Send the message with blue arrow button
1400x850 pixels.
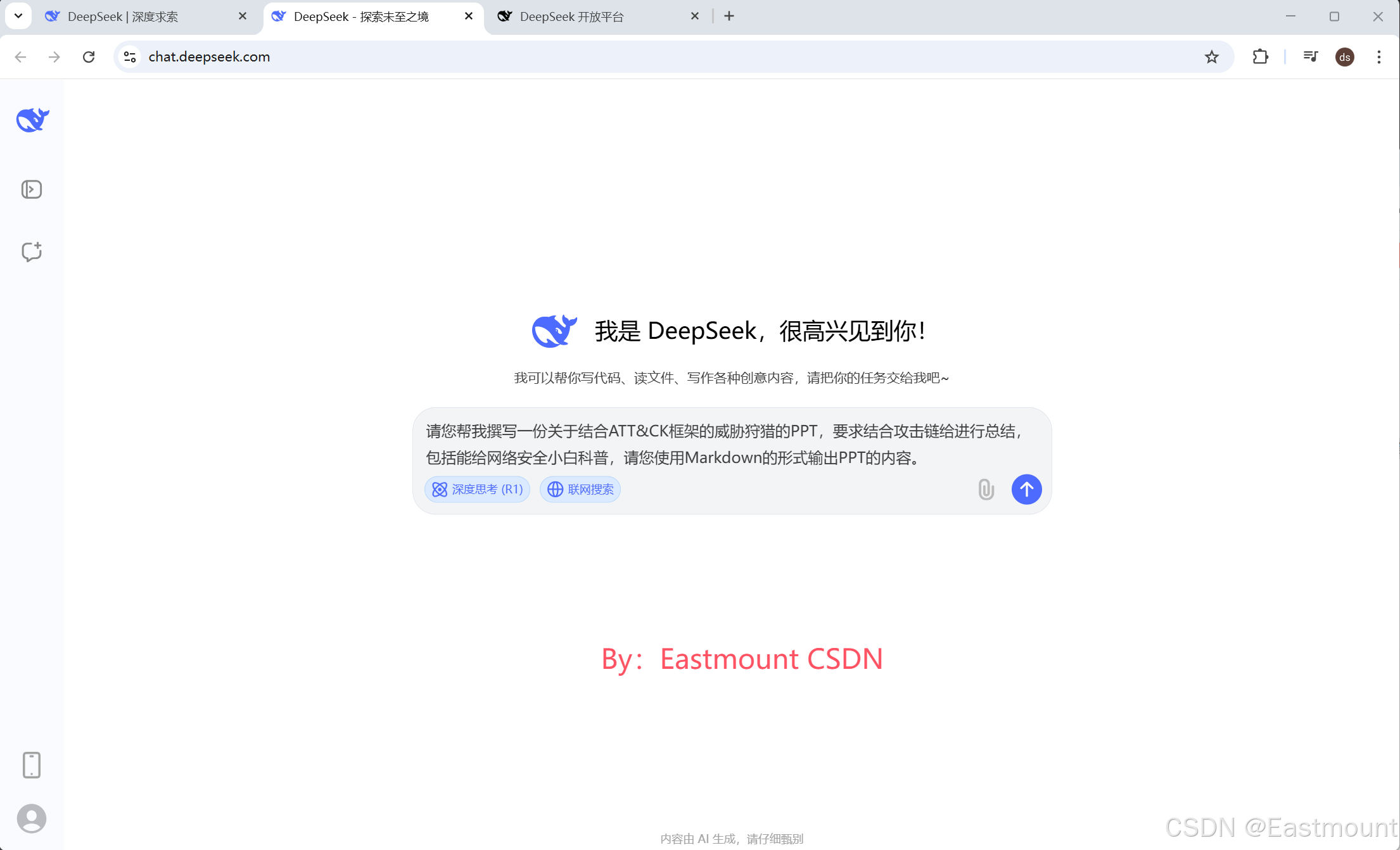[1026, 489]
